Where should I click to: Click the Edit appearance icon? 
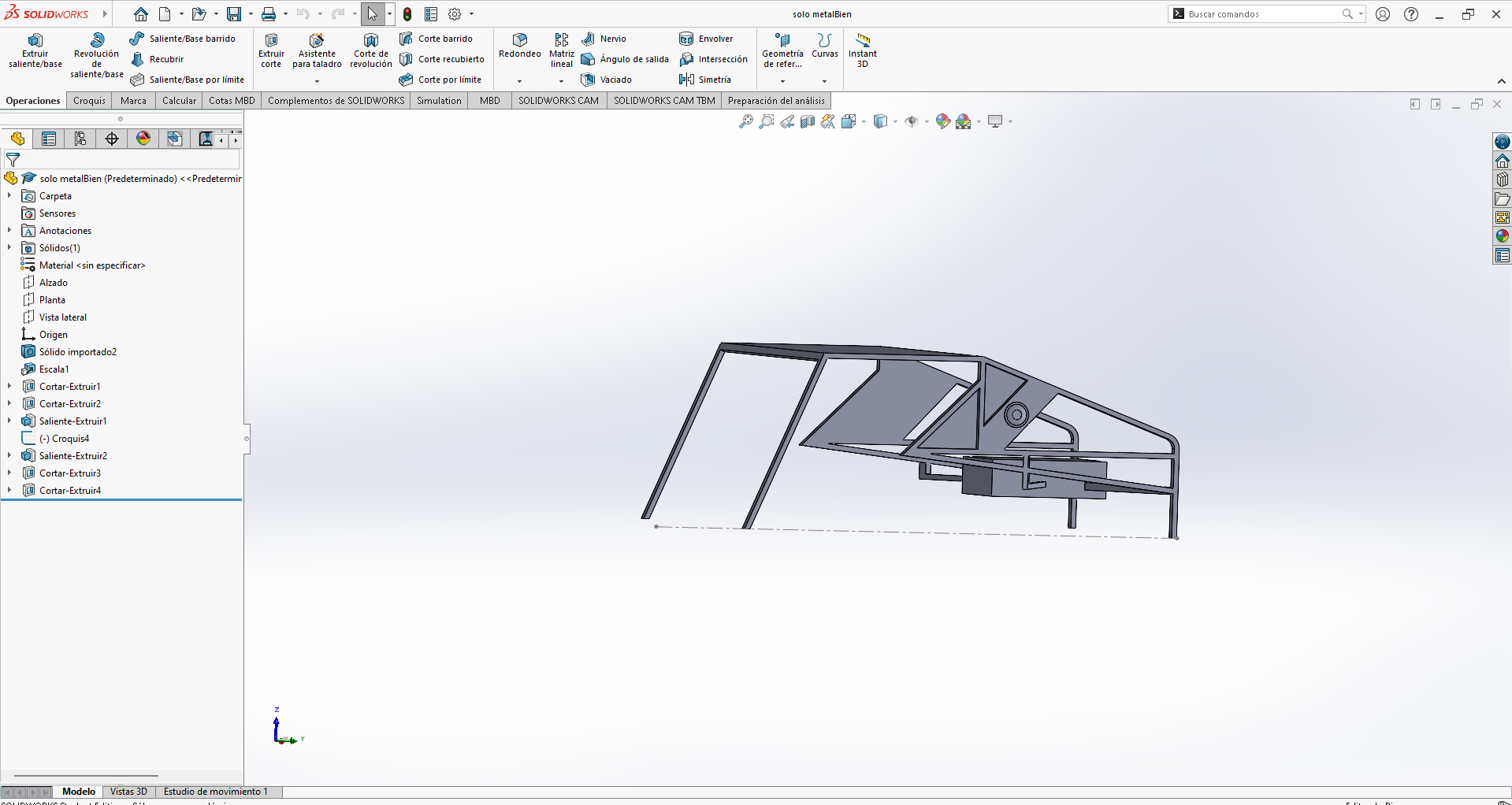[943, 121]
